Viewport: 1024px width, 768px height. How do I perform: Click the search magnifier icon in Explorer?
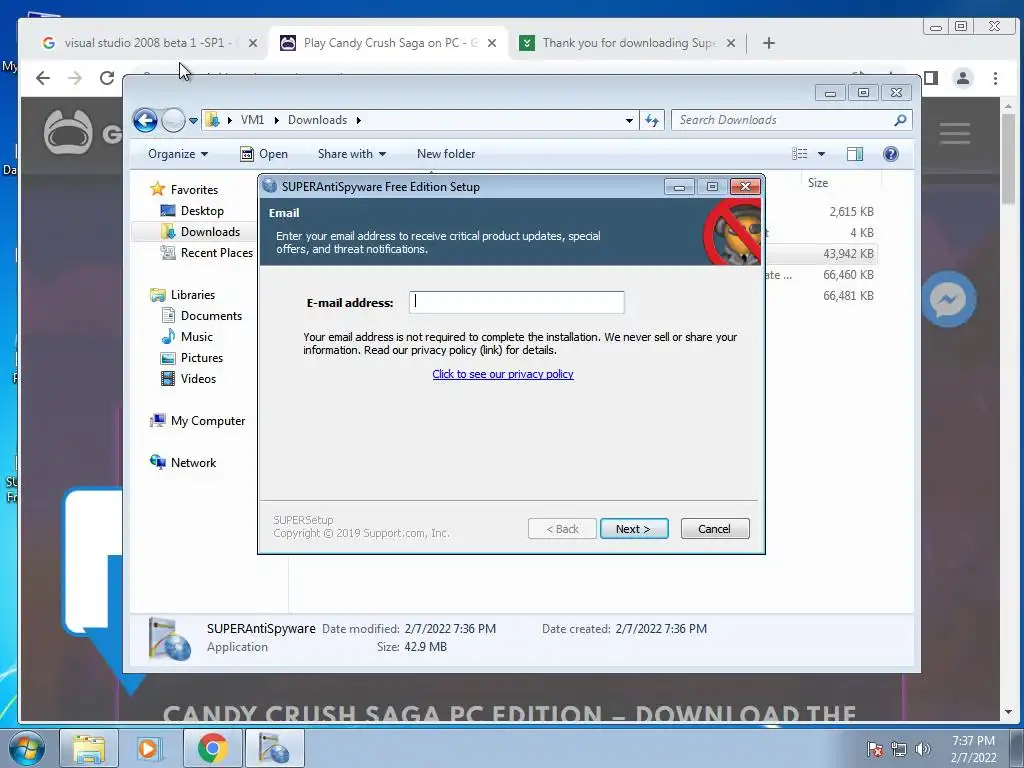(x=901, y=120)
